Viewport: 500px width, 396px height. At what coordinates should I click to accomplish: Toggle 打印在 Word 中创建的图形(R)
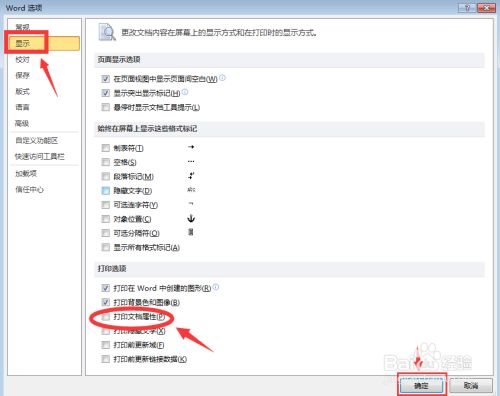tap(106, 288)
